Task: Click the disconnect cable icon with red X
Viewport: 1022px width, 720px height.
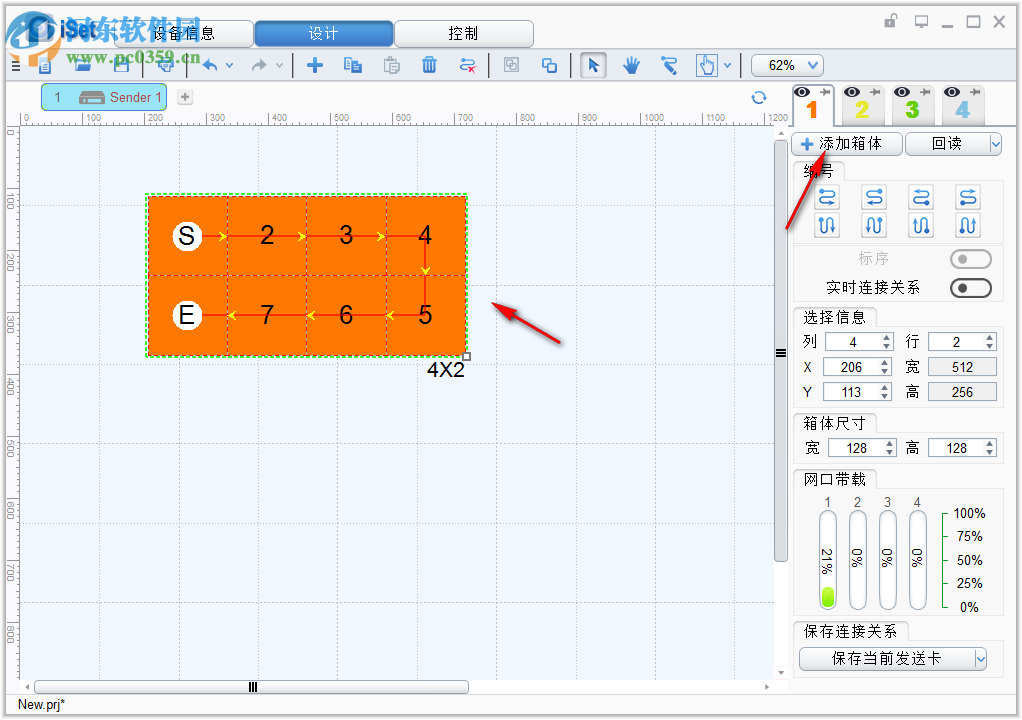Action: pos(468,65)
